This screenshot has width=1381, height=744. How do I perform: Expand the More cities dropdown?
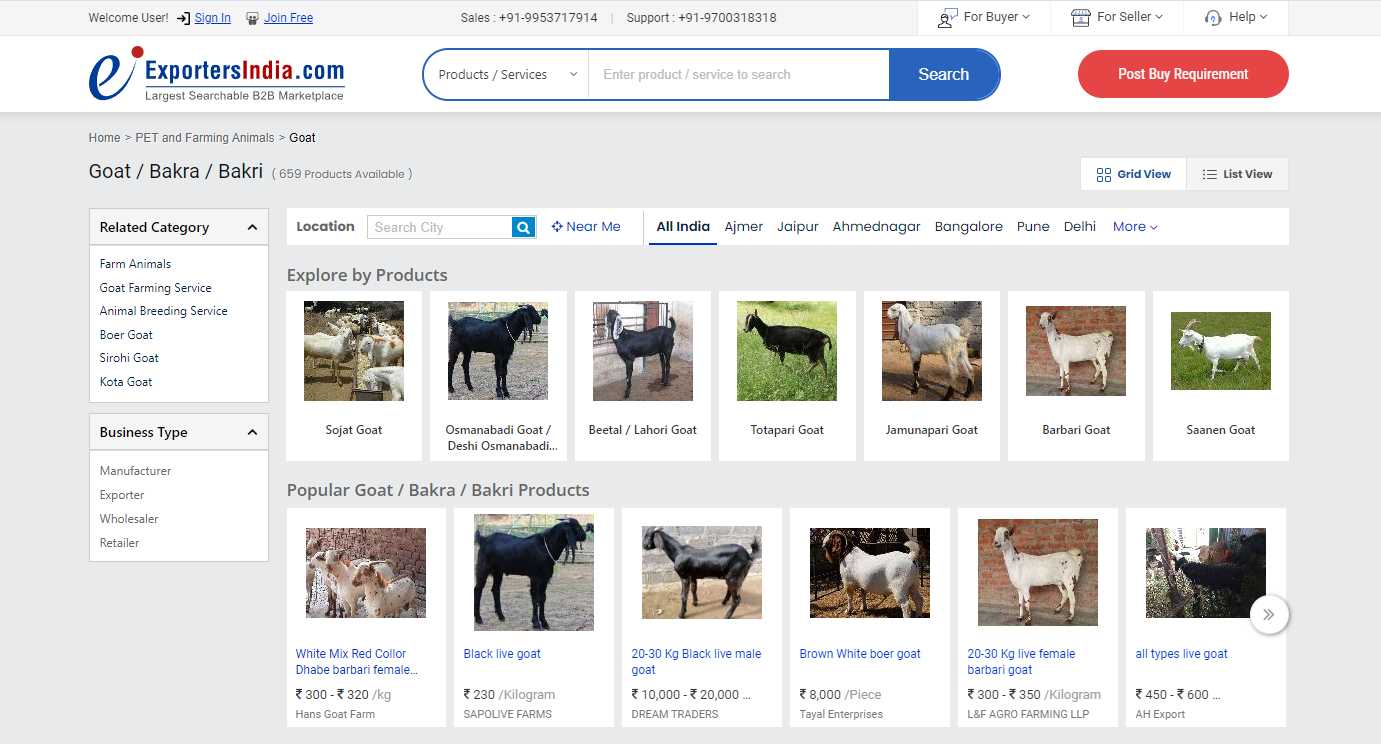click(x=1135, y=227)
